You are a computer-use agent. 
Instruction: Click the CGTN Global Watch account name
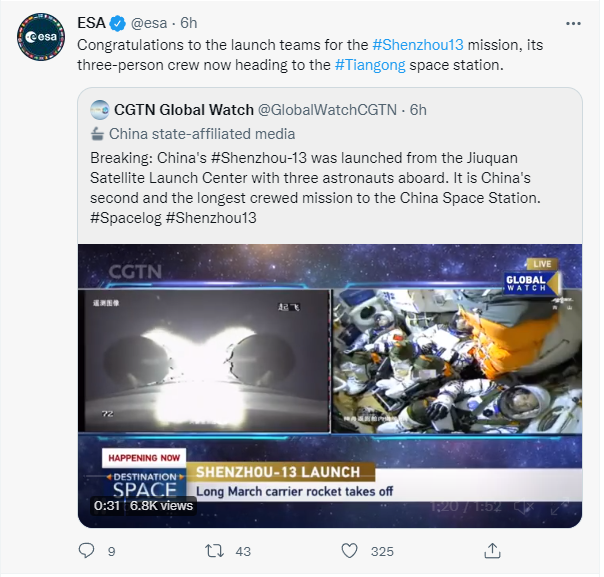click(x=184, y=109)
